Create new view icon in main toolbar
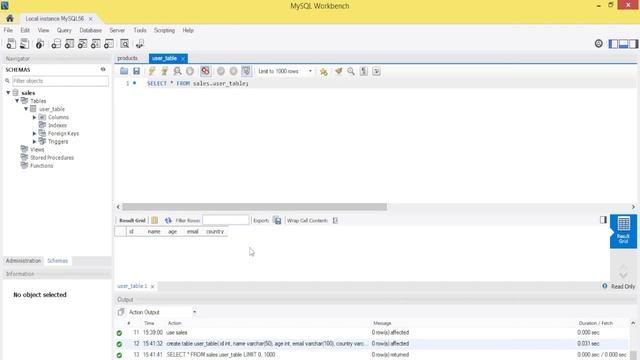The width and height of the screenshot is (640, 360). pyautogui.click(x=82, y=44)
